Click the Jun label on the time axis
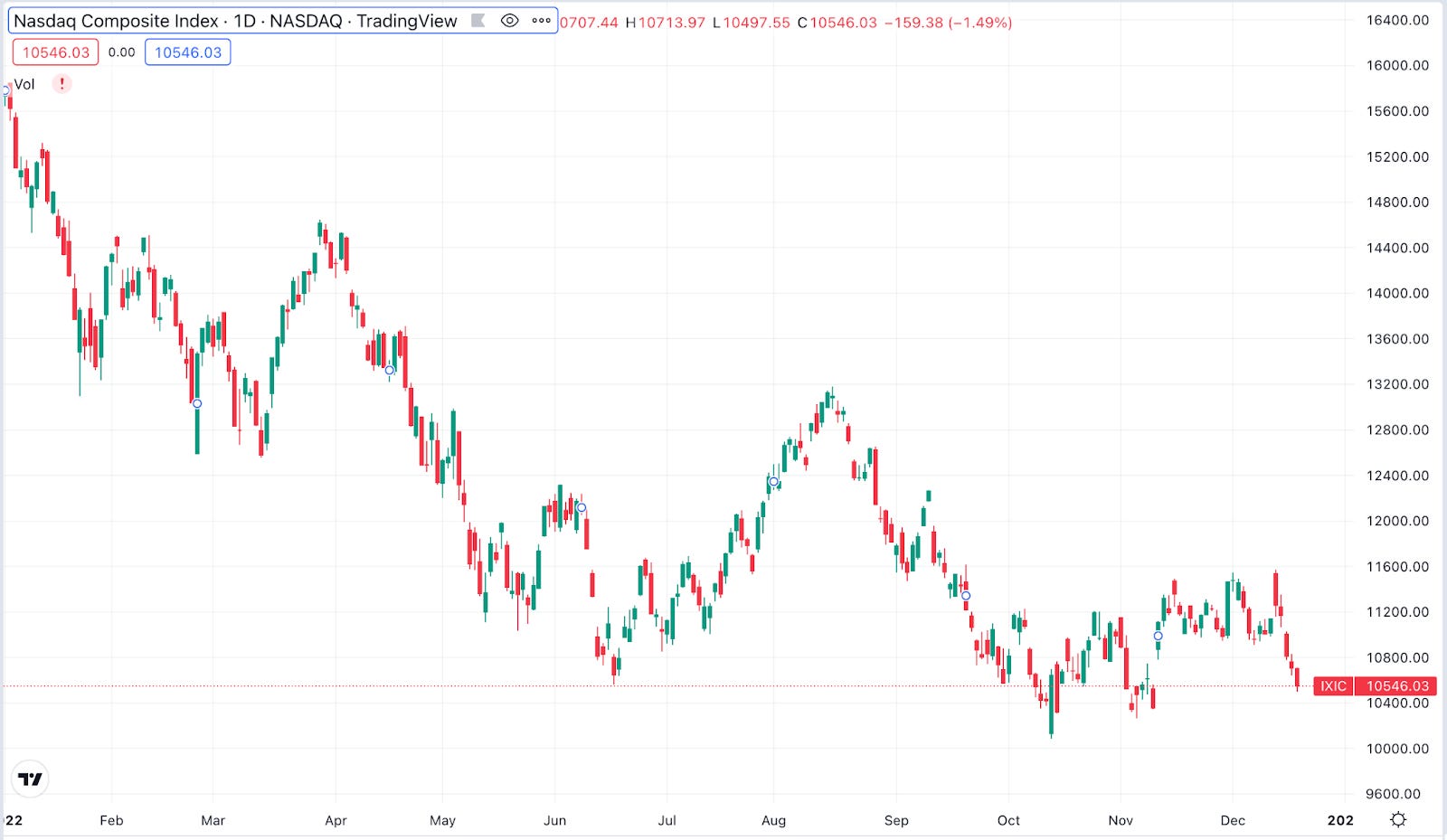Image resolution: width=1447 pixels, height=840 pixels. click(x=554, y=820)
